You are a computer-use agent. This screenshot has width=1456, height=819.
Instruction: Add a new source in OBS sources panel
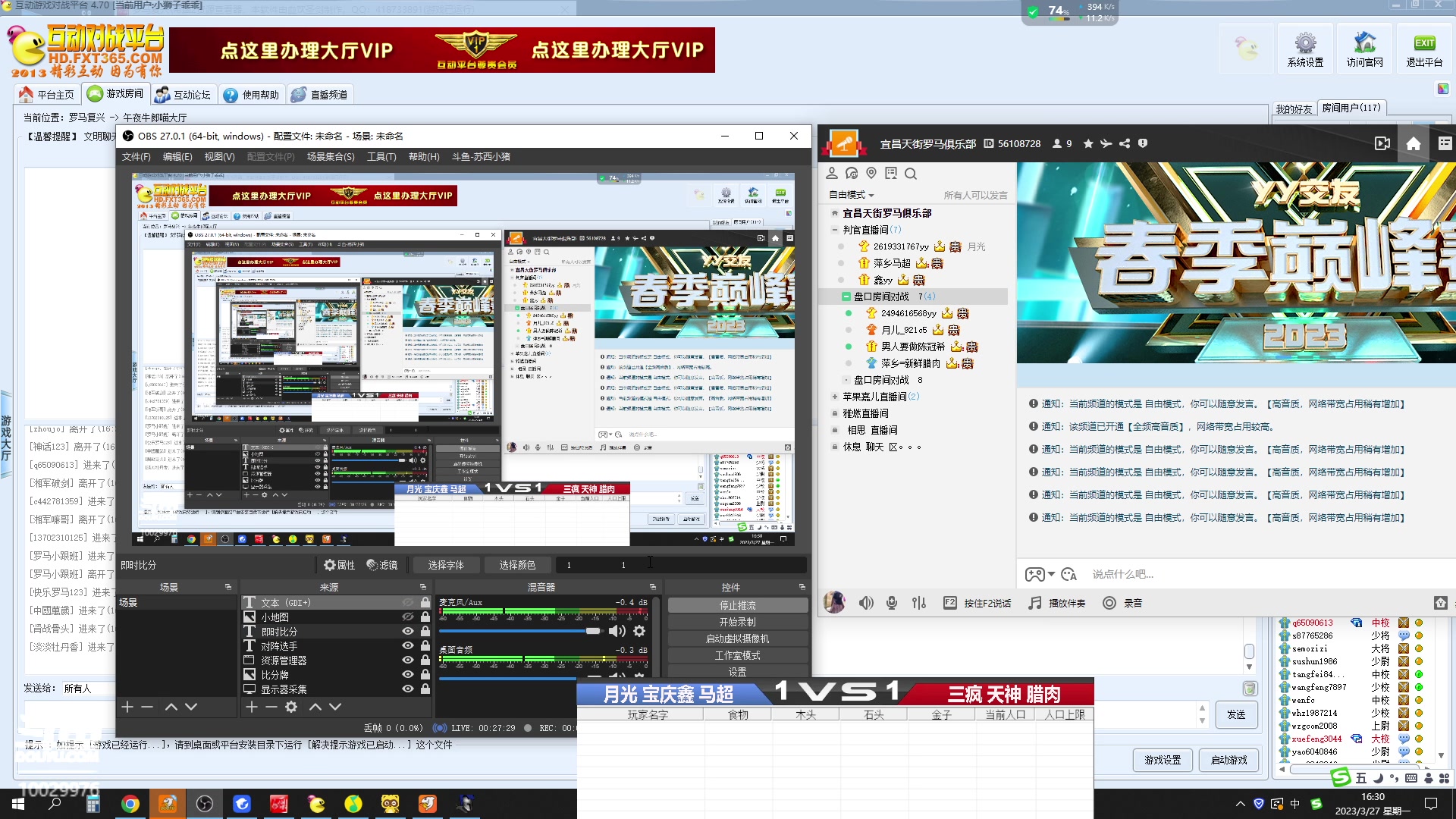[252, 707]
